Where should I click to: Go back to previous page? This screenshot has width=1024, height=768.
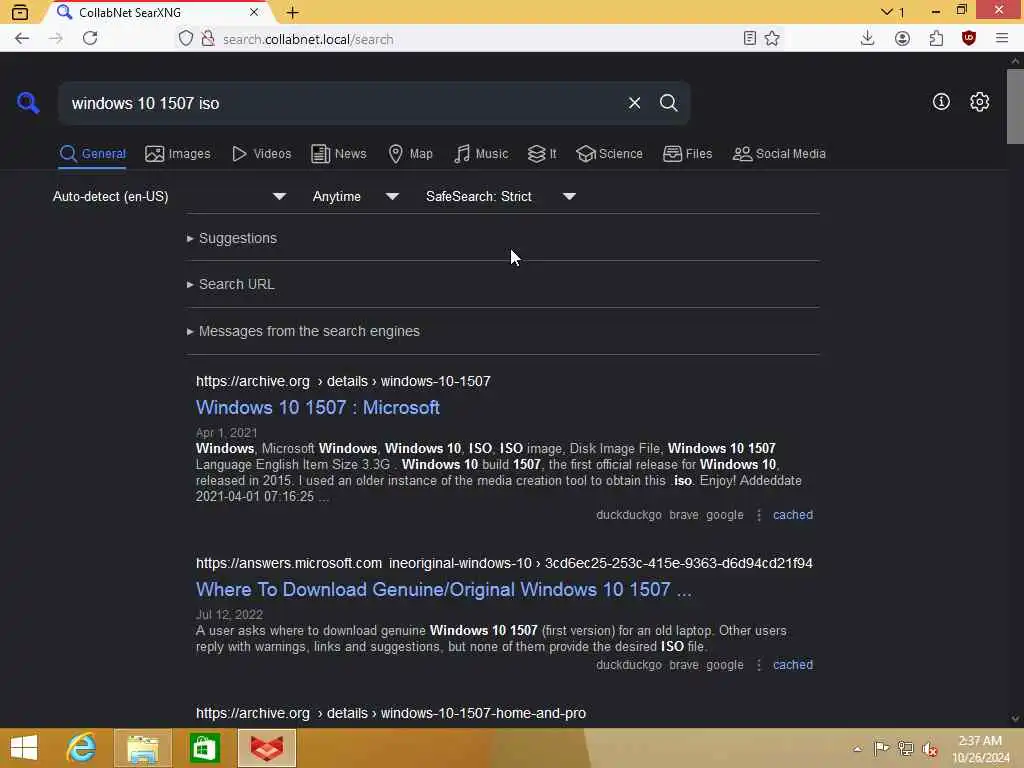tap(22, 39)
